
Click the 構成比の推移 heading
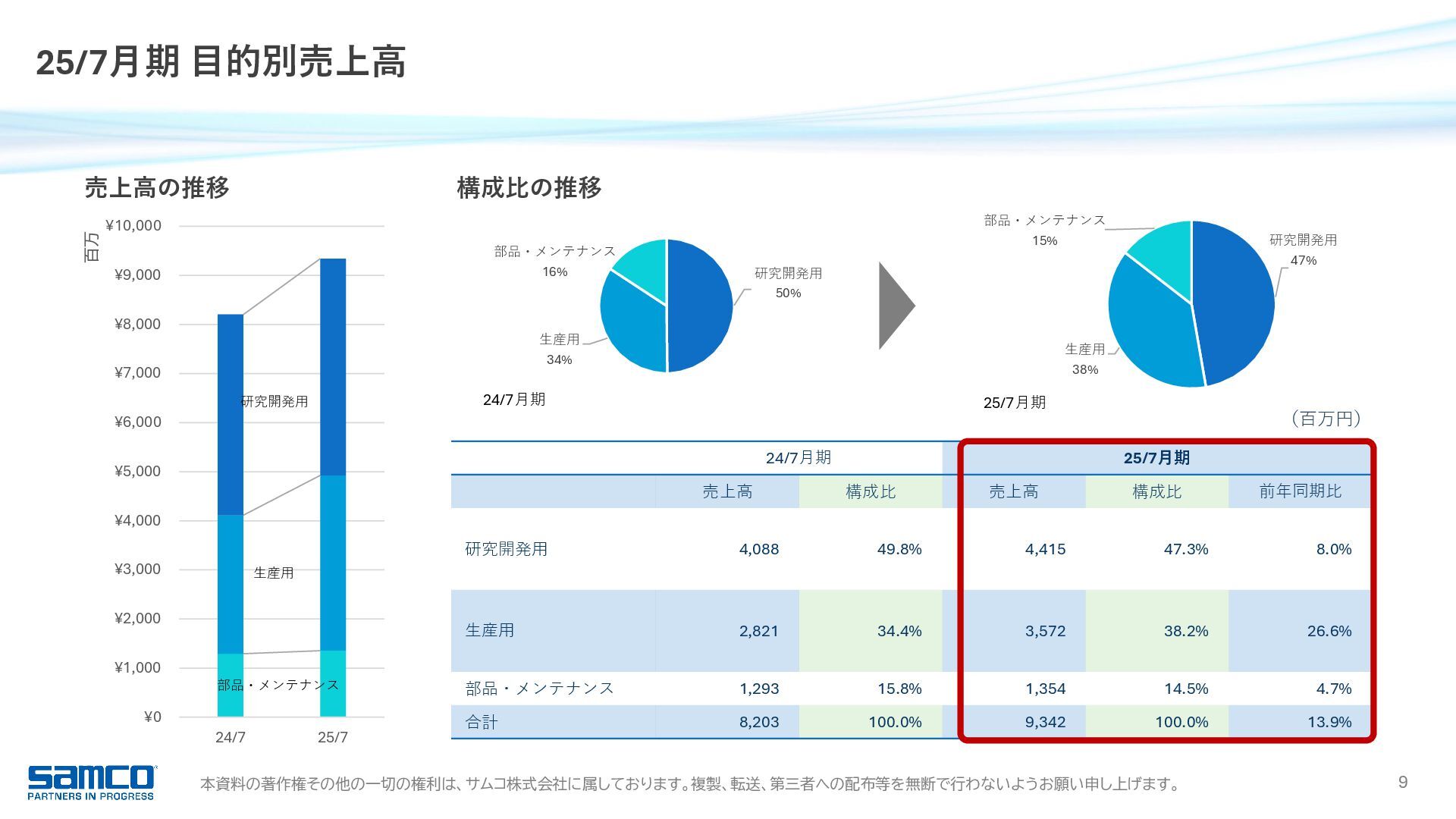[529, 187]
